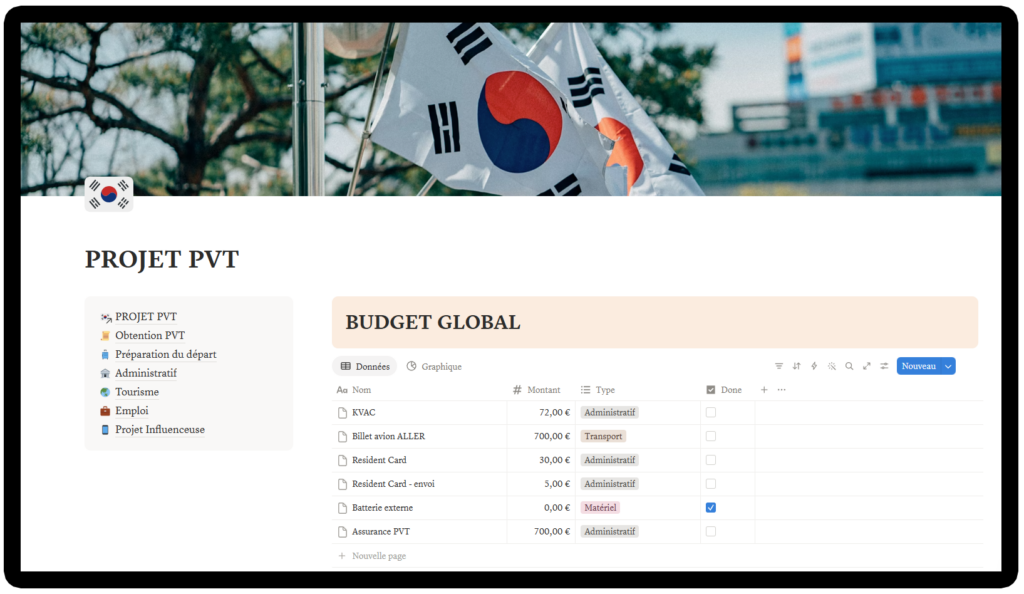This screenshot has height=594, width=1024.
Task: Open view settings sliders icon
Action: [x=884, y=366]
